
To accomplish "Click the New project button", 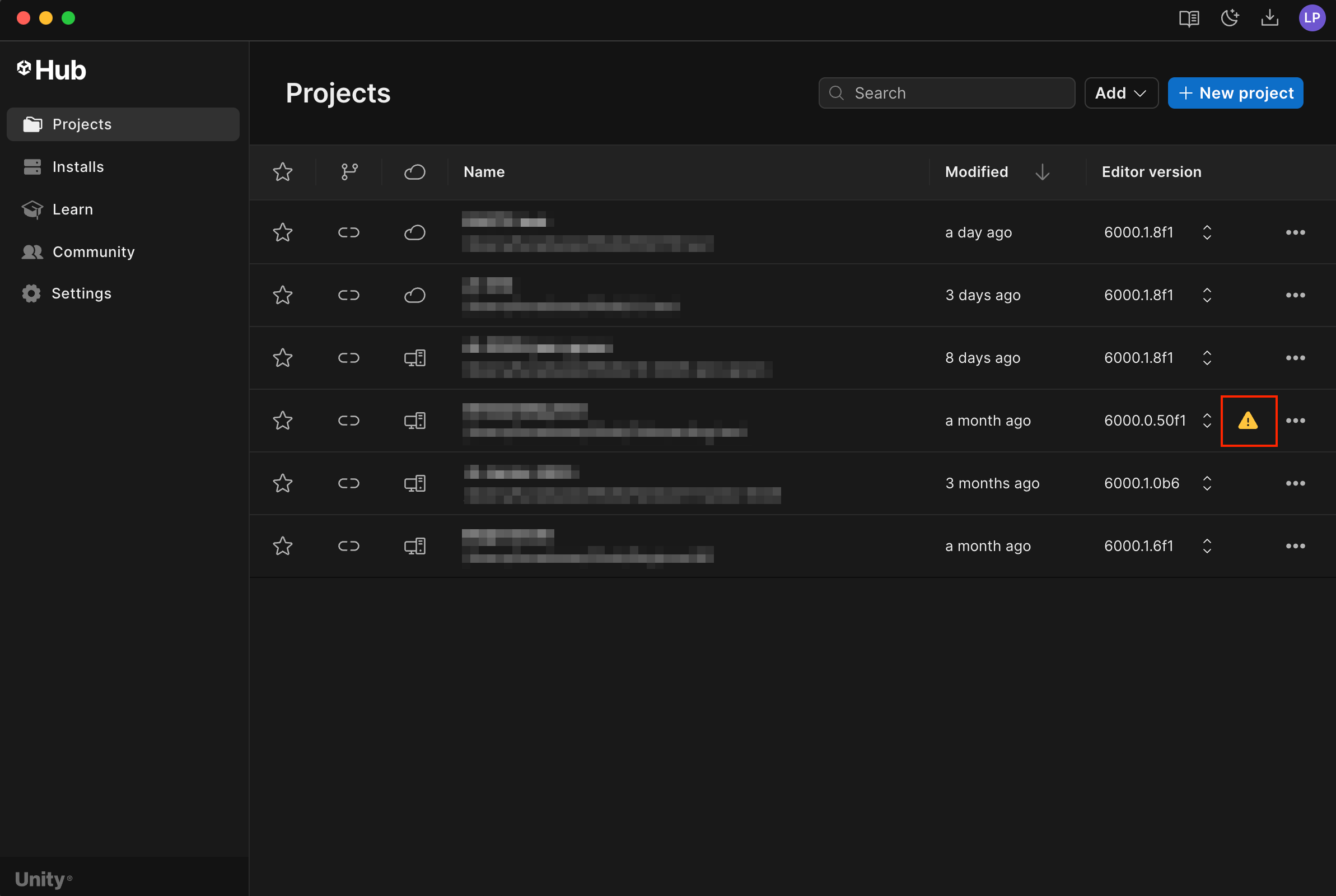I will pyautogui.click(x=1235, y=93).
